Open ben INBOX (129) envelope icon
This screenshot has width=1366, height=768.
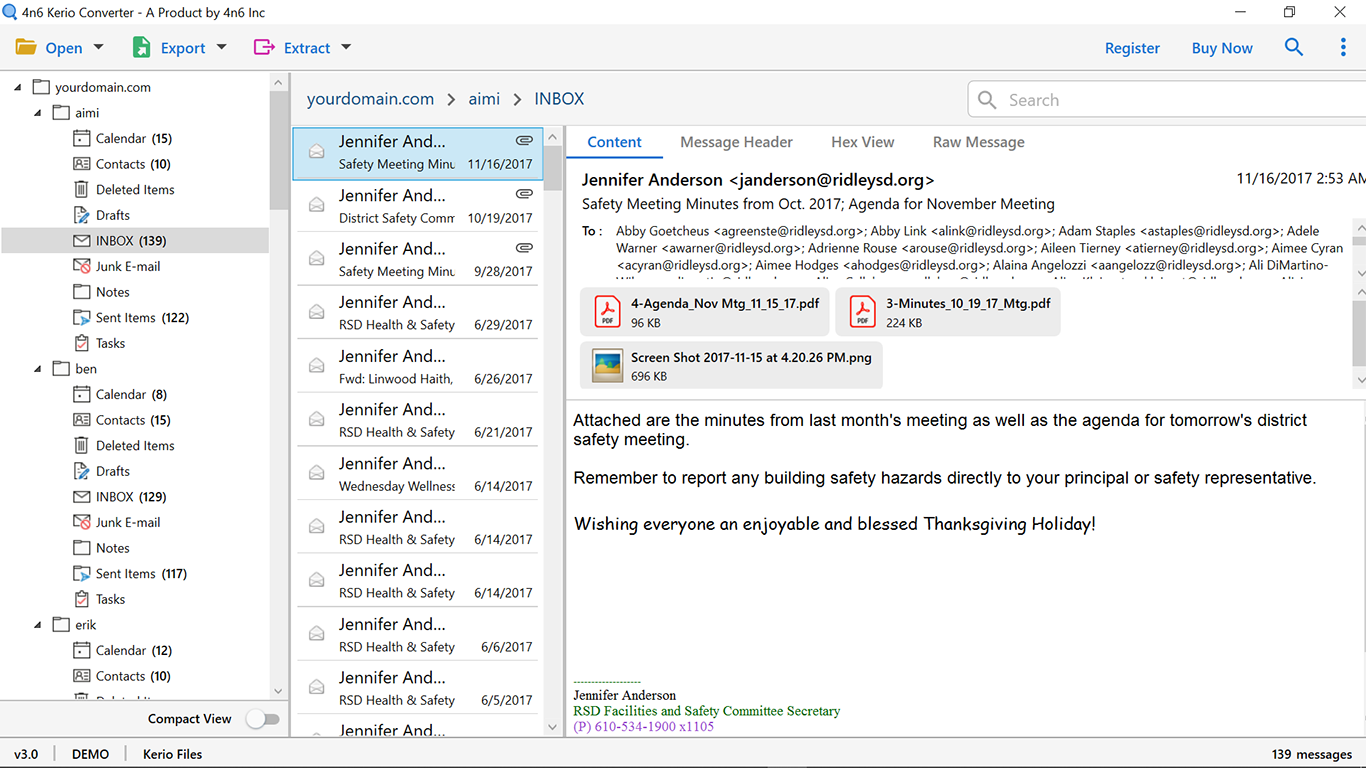[82, 497]
